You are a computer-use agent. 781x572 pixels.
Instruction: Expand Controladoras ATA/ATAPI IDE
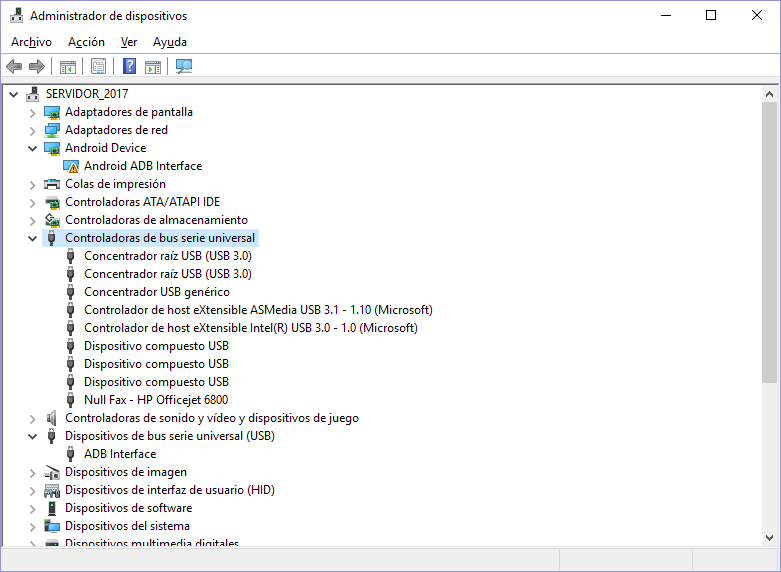point(32,203)
